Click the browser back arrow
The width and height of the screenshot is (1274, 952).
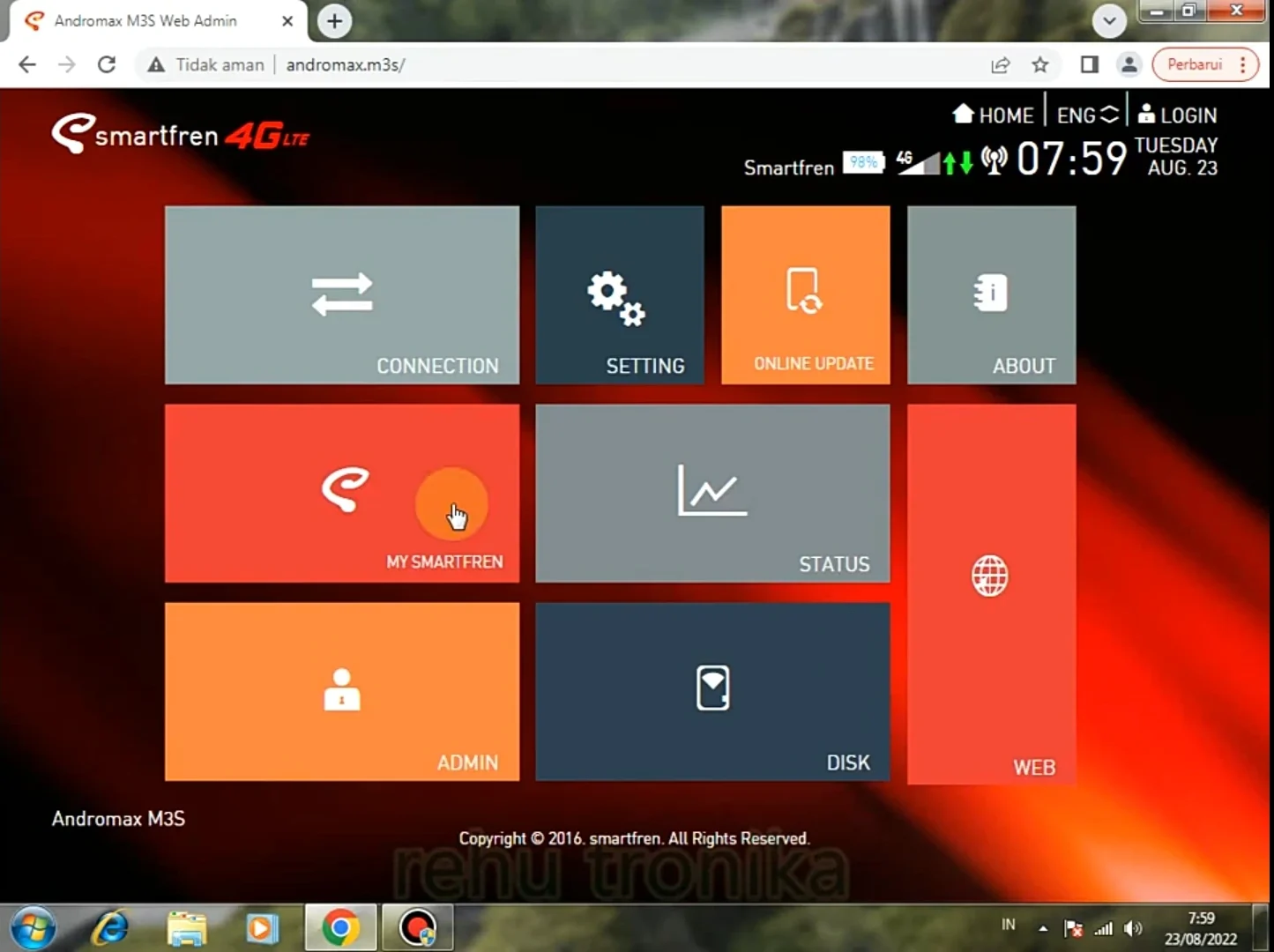click(x=27, y=64)
